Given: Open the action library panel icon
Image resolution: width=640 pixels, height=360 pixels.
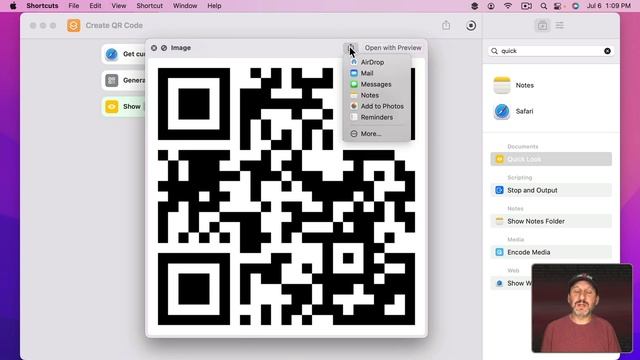Looking at the screenshot, I should pyautogui.click(x=542, y=25).
